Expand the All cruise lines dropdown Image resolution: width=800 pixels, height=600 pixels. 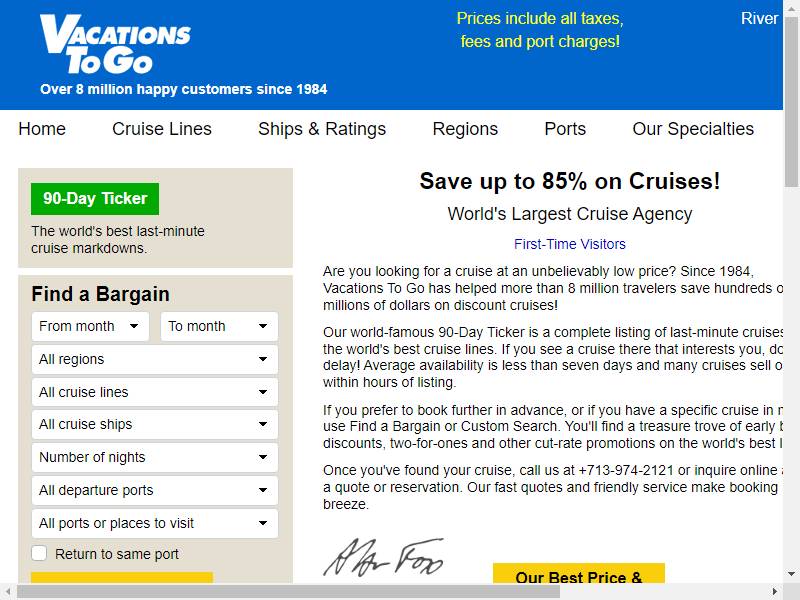[155, 392]
